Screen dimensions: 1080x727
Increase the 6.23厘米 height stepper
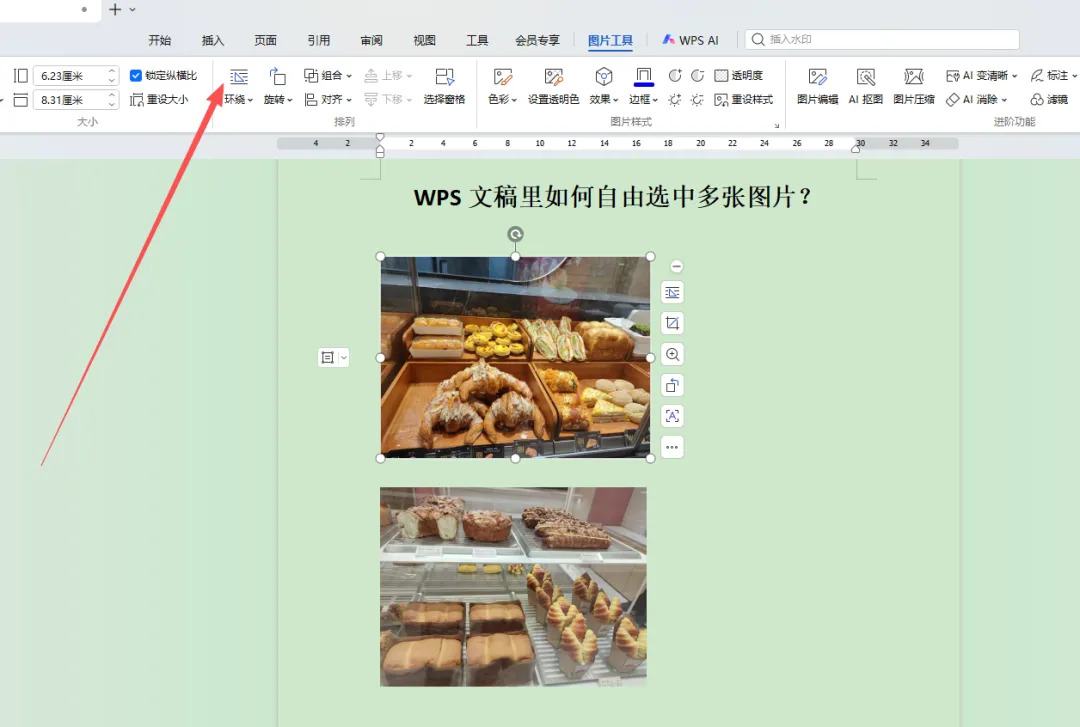pos(112,71)
